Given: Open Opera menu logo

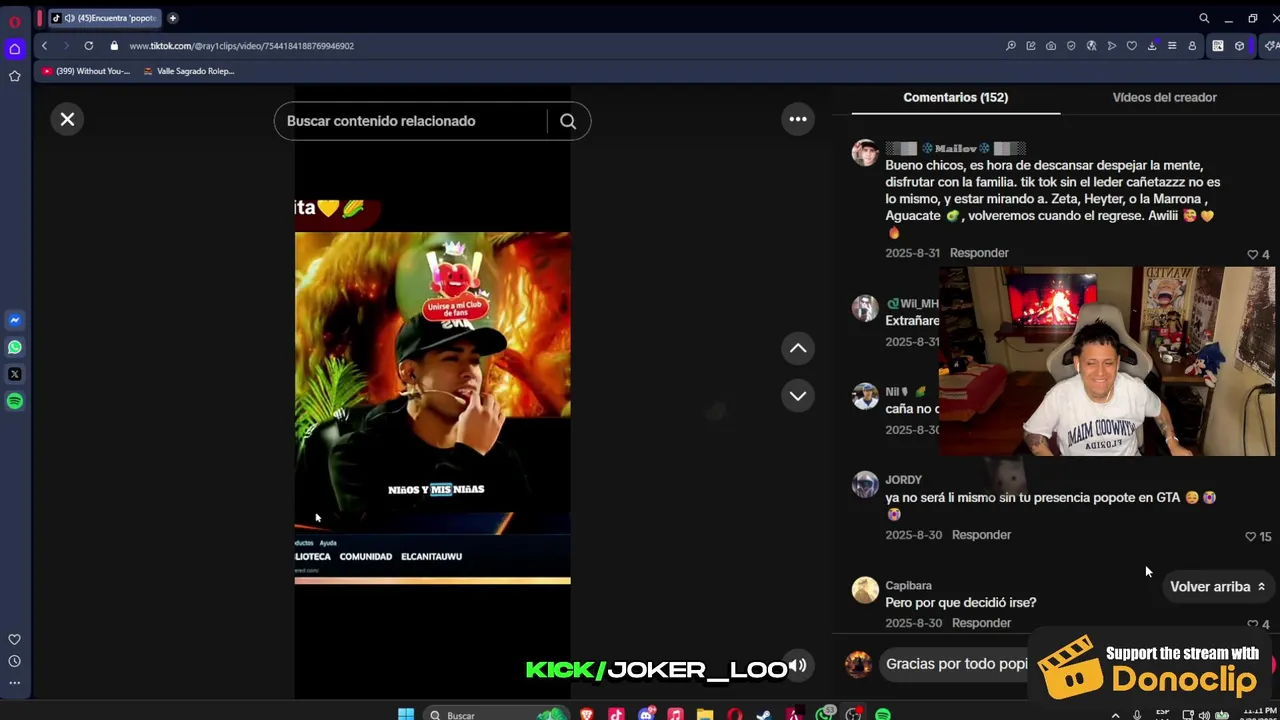Looking at the screenshot, I should (14, 20).
